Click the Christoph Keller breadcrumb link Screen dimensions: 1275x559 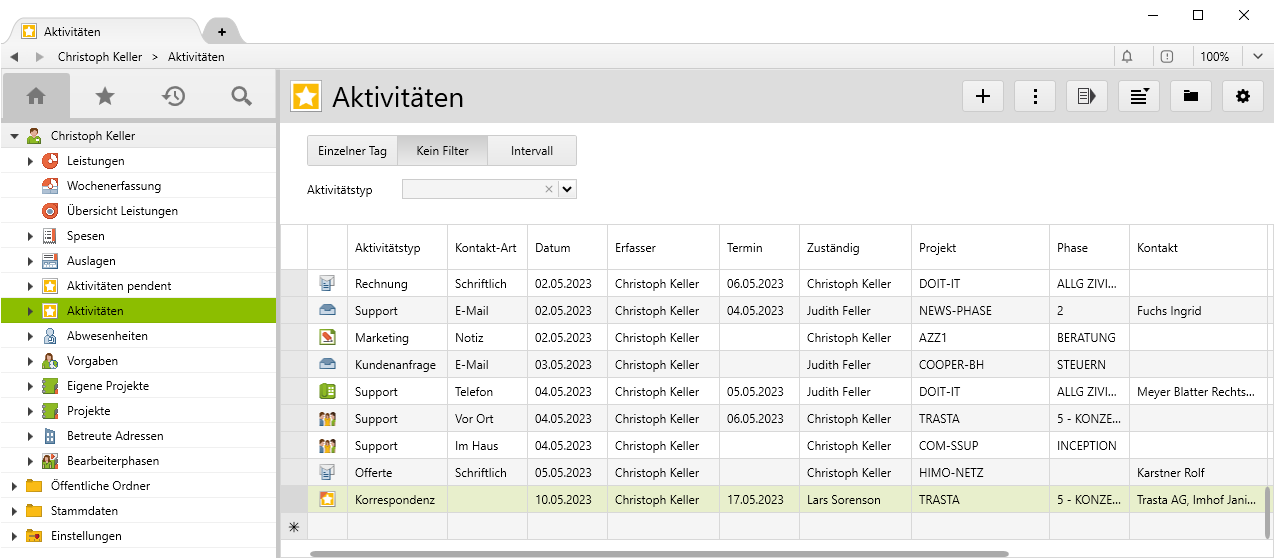[100, 57]
